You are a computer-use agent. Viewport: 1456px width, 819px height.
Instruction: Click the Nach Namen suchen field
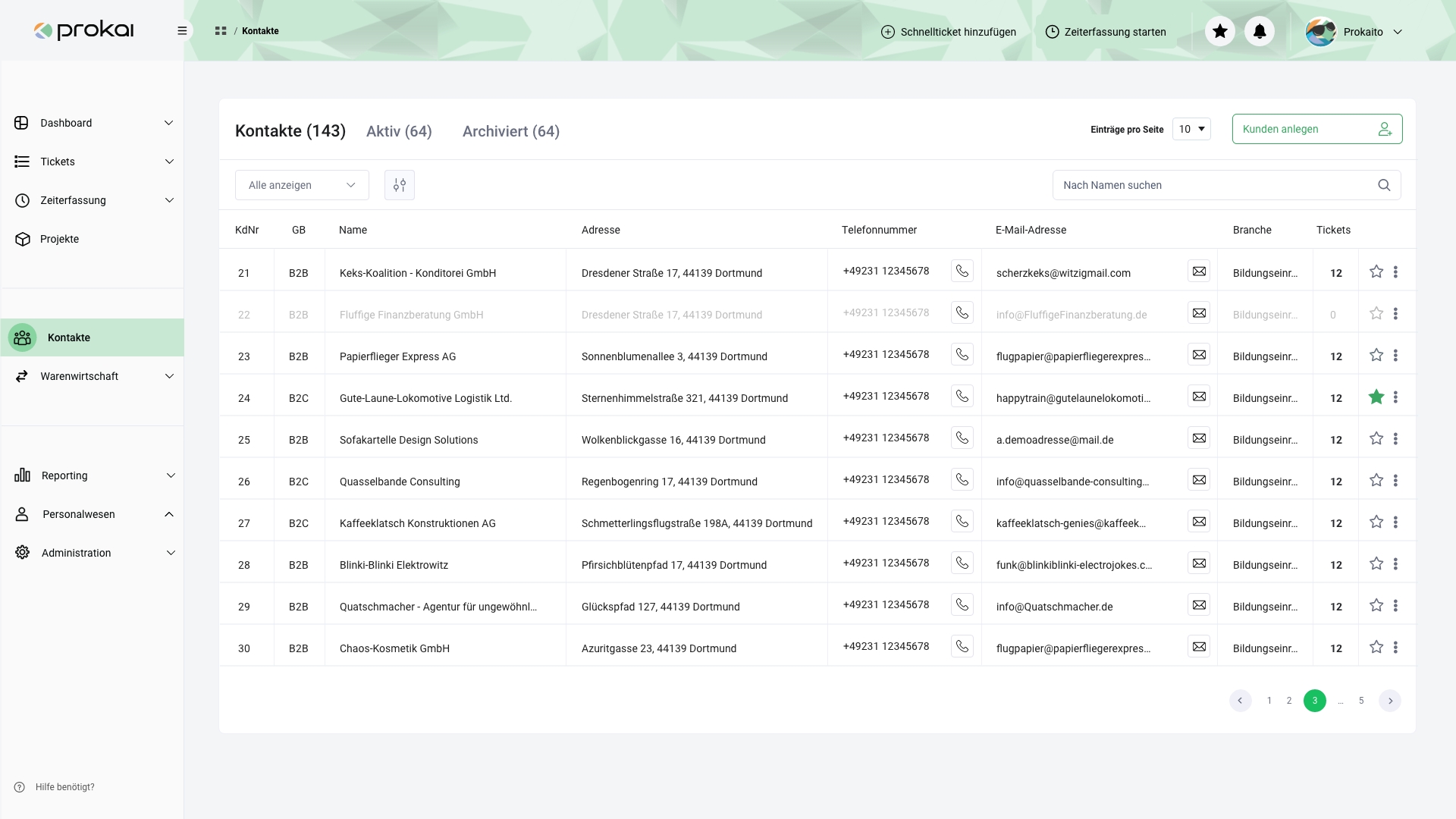click(x=1213, y=185)
